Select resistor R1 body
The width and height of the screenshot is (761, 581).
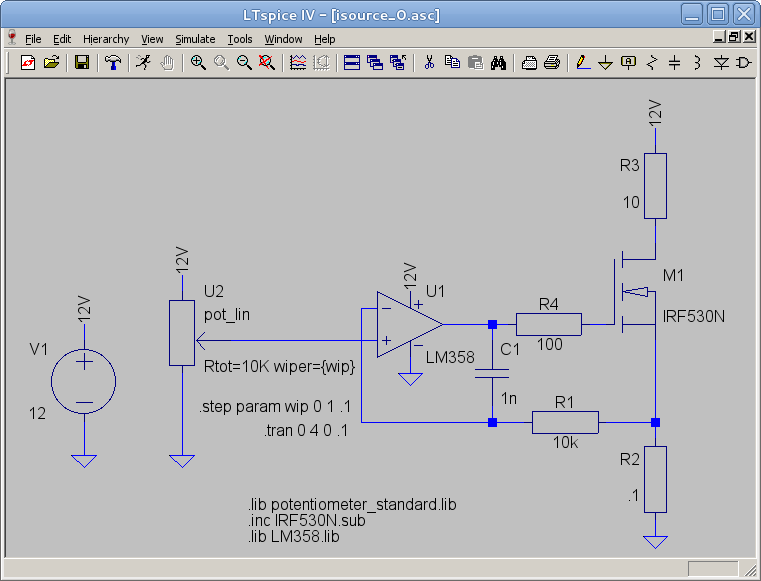565,422
